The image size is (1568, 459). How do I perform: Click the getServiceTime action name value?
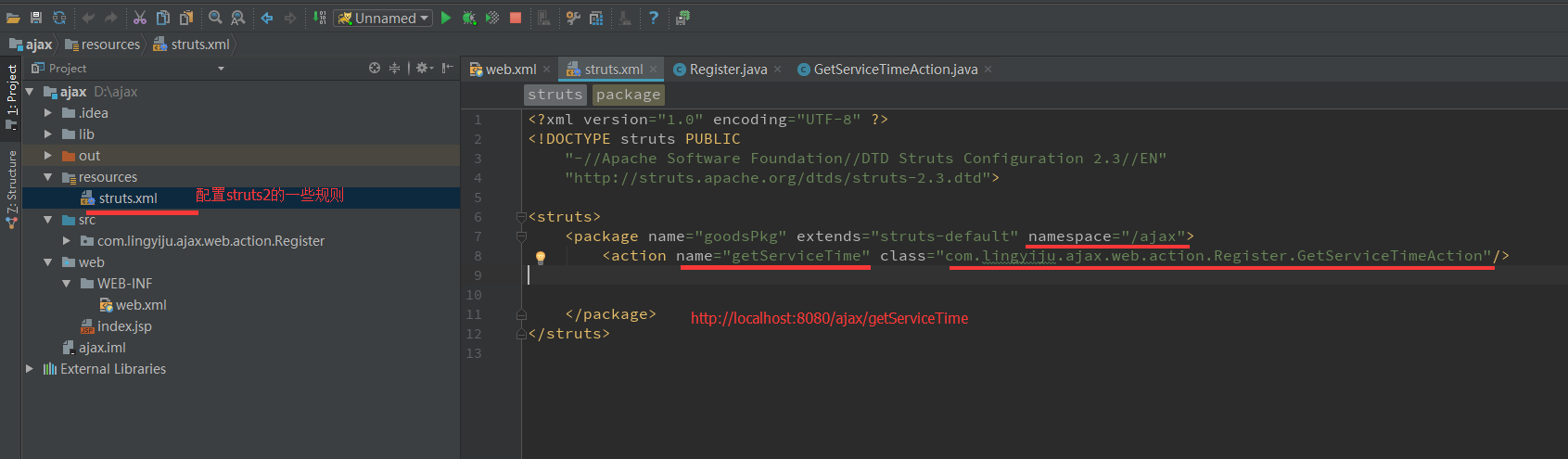coord(797,256)
